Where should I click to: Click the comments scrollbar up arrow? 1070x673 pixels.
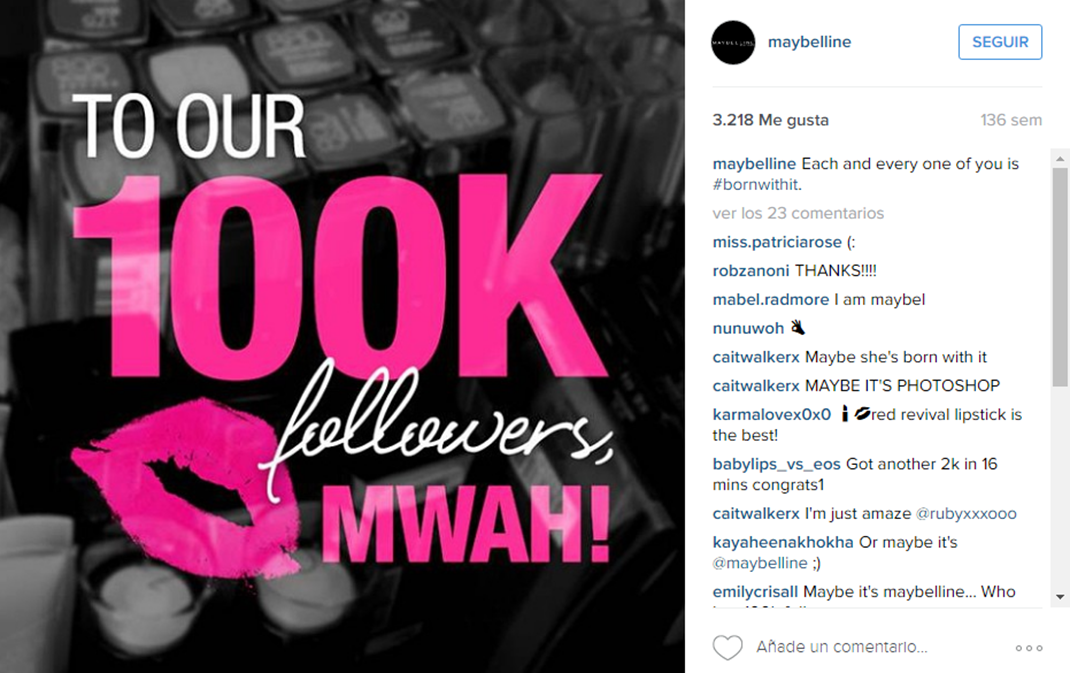point(1060,159)
